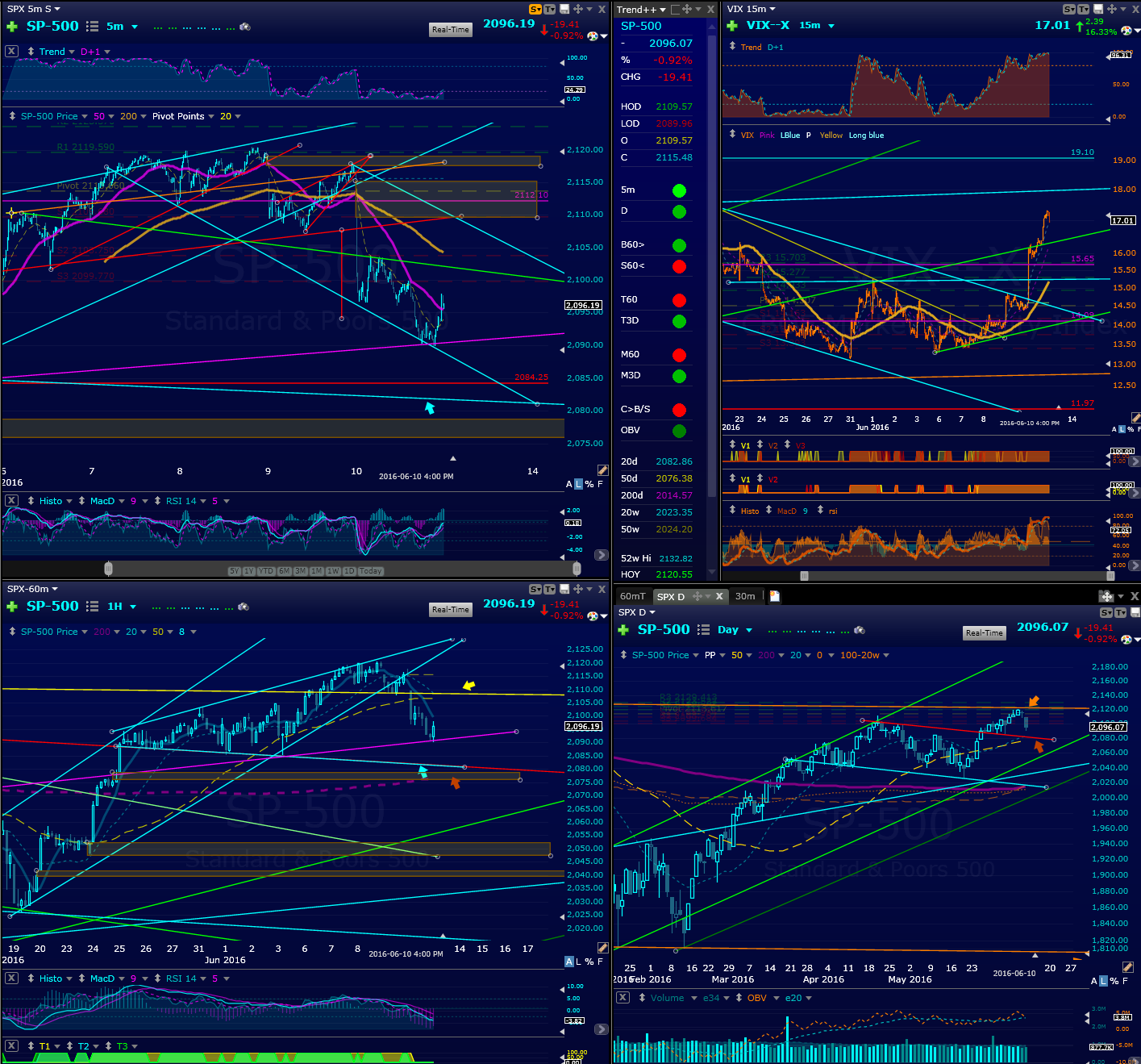
Task: Toggle A scale mode in SPX D chart
Action: pyautogui.click(x=1094, y=981)
